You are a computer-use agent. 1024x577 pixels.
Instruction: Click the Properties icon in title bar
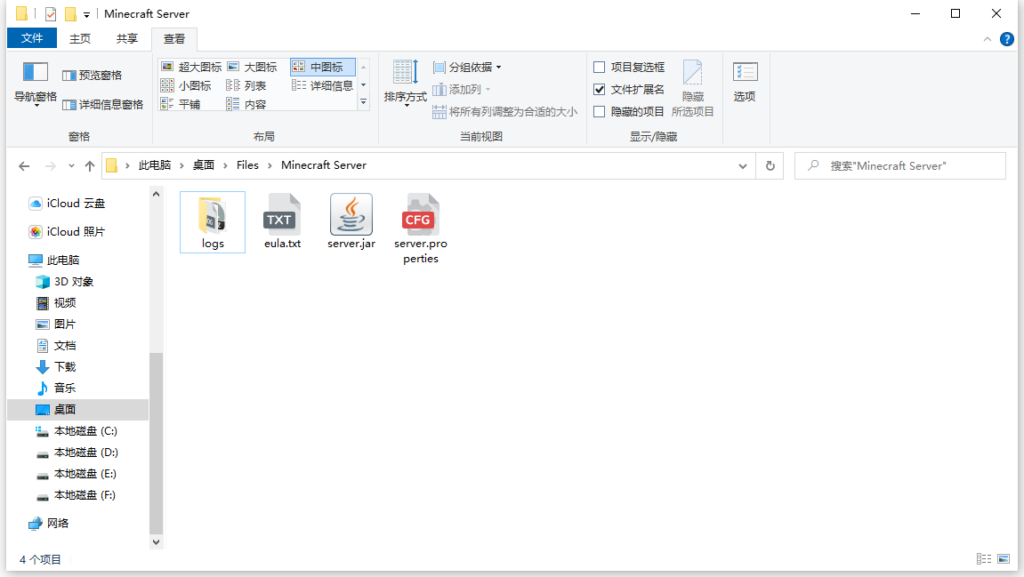coord(50,14)
